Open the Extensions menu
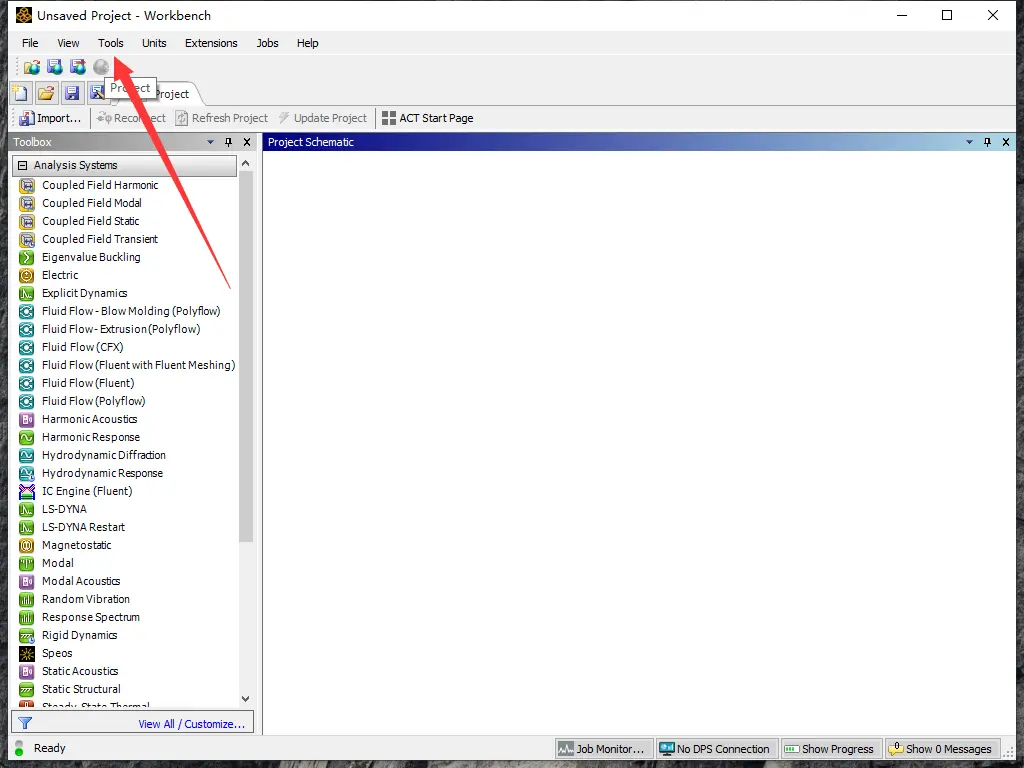Viewport: 1024px width, 768px height. pyautogui.click(x=211, y=43)
